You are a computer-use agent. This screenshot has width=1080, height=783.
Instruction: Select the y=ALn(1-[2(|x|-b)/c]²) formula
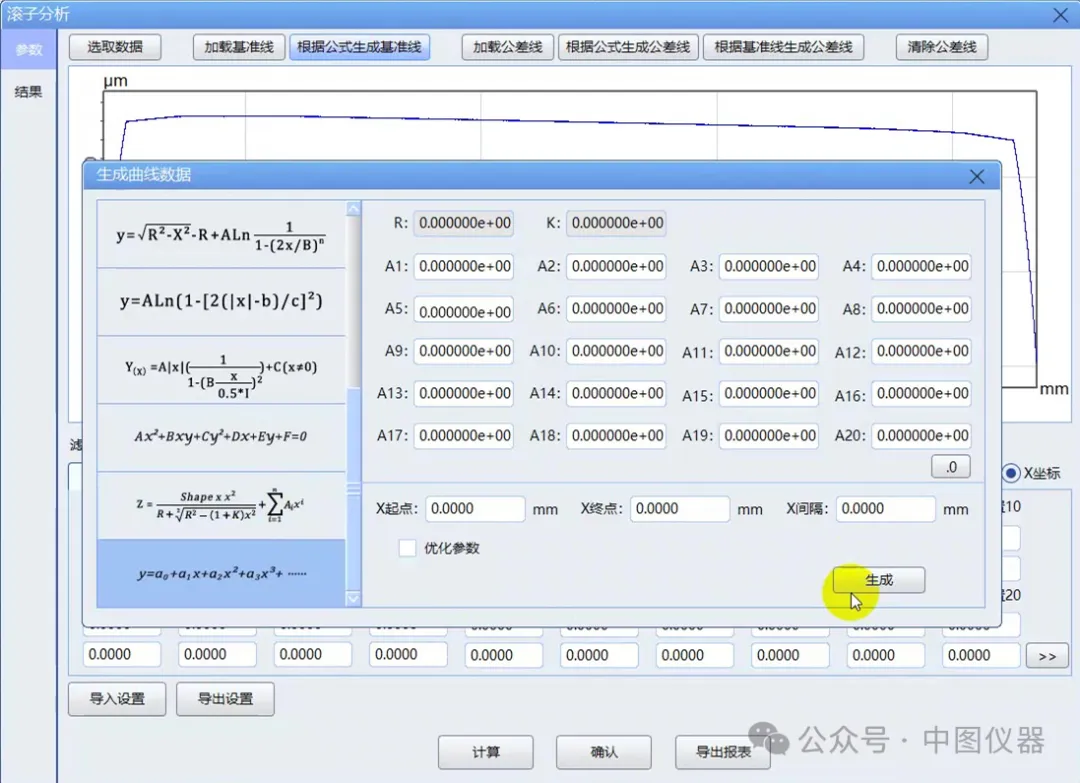point(221,302)
